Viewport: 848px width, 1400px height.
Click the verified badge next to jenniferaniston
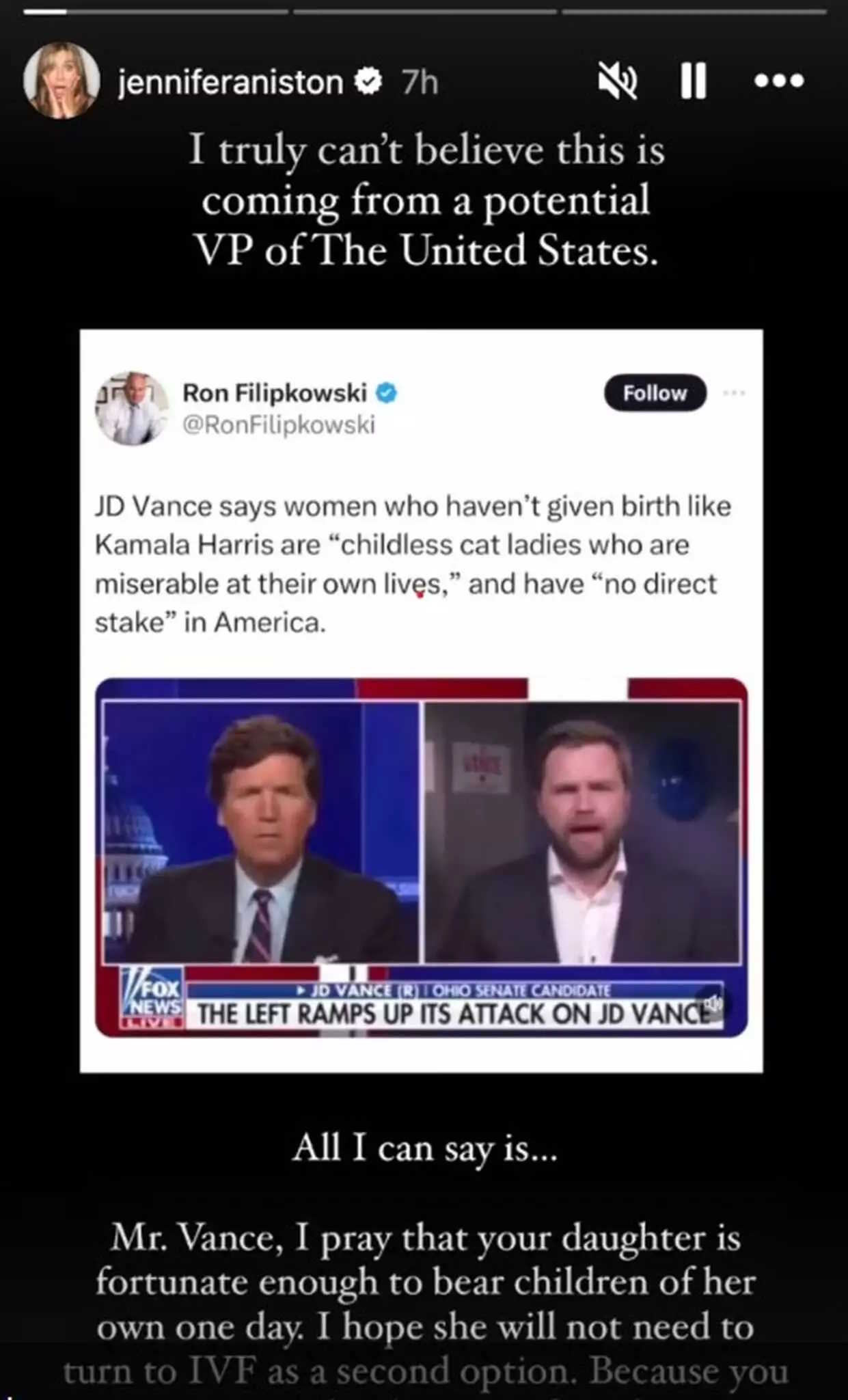click(368, 81)
